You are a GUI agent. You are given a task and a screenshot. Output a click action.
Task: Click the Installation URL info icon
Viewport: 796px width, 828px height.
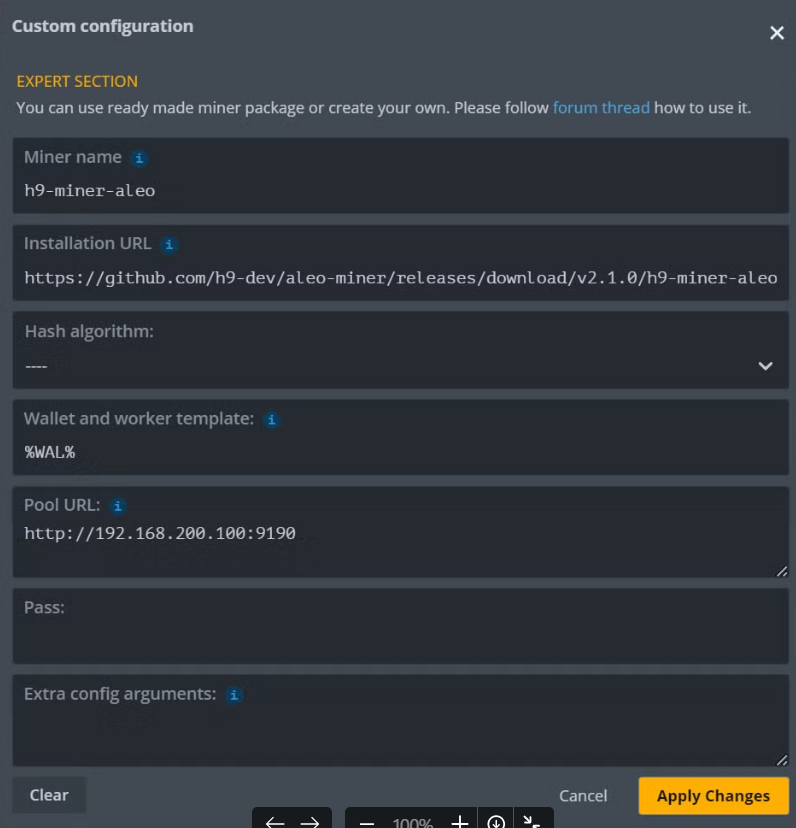pos(170,244)
